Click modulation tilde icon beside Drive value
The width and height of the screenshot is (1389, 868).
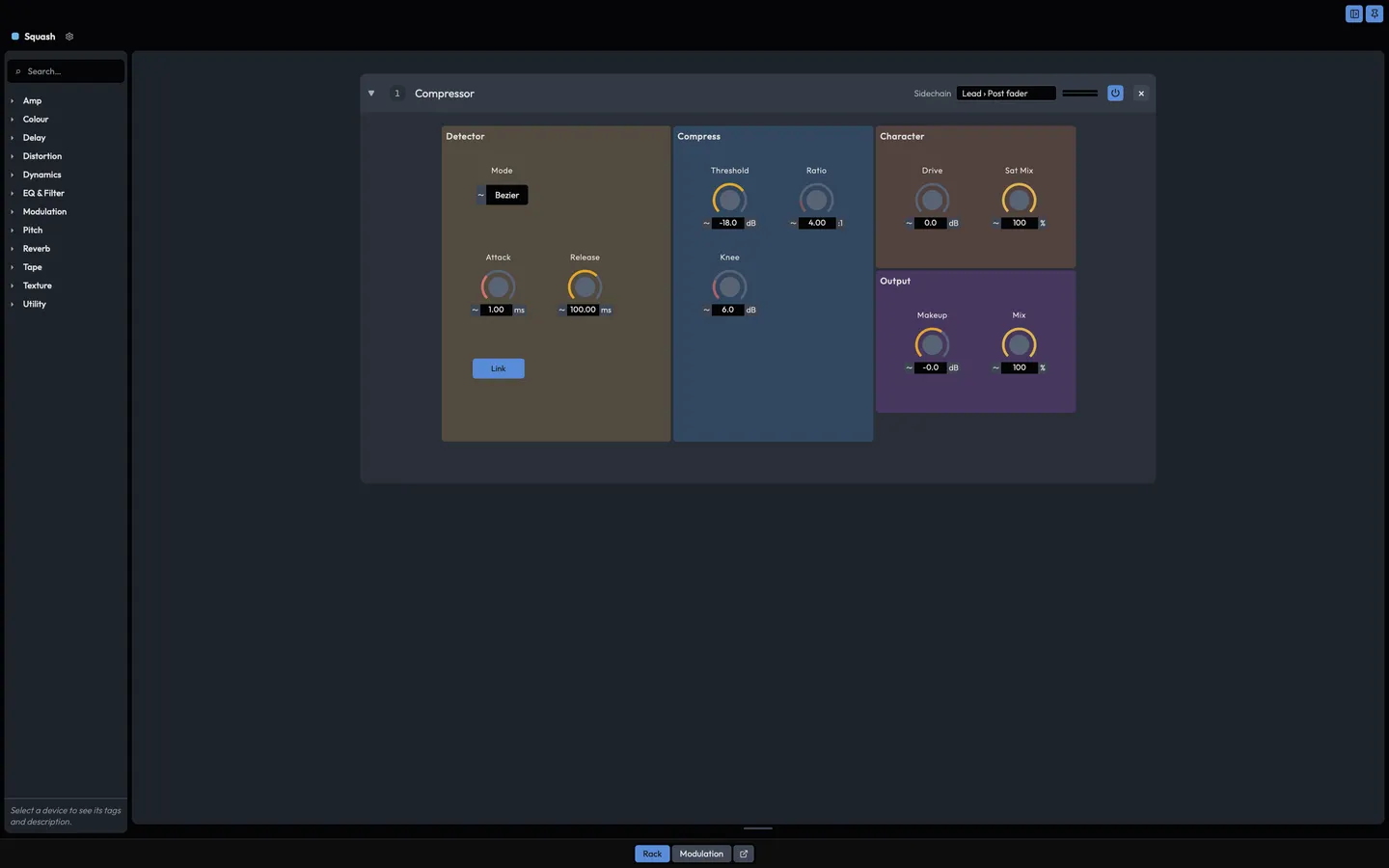pos(909,223)
